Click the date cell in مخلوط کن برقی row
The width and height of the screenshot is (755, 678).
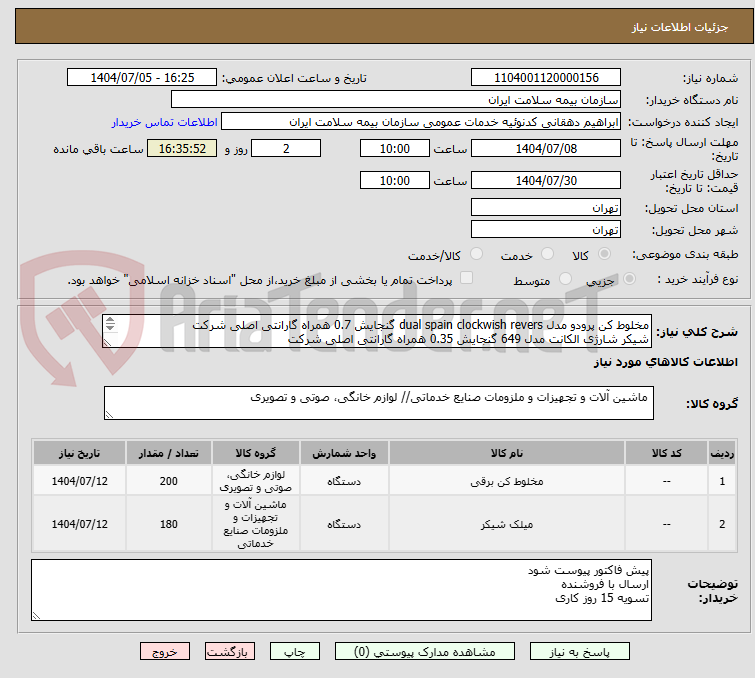[x=79, y=481]
